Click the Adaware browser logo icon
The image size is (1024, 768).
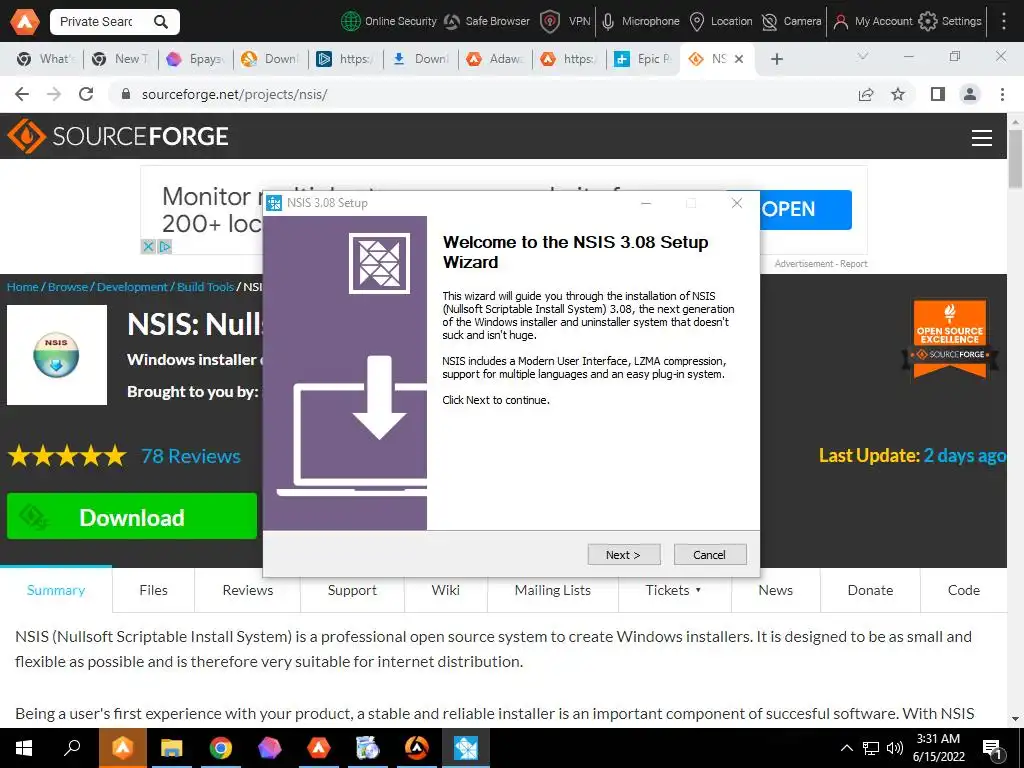click(x=25, y=22)
